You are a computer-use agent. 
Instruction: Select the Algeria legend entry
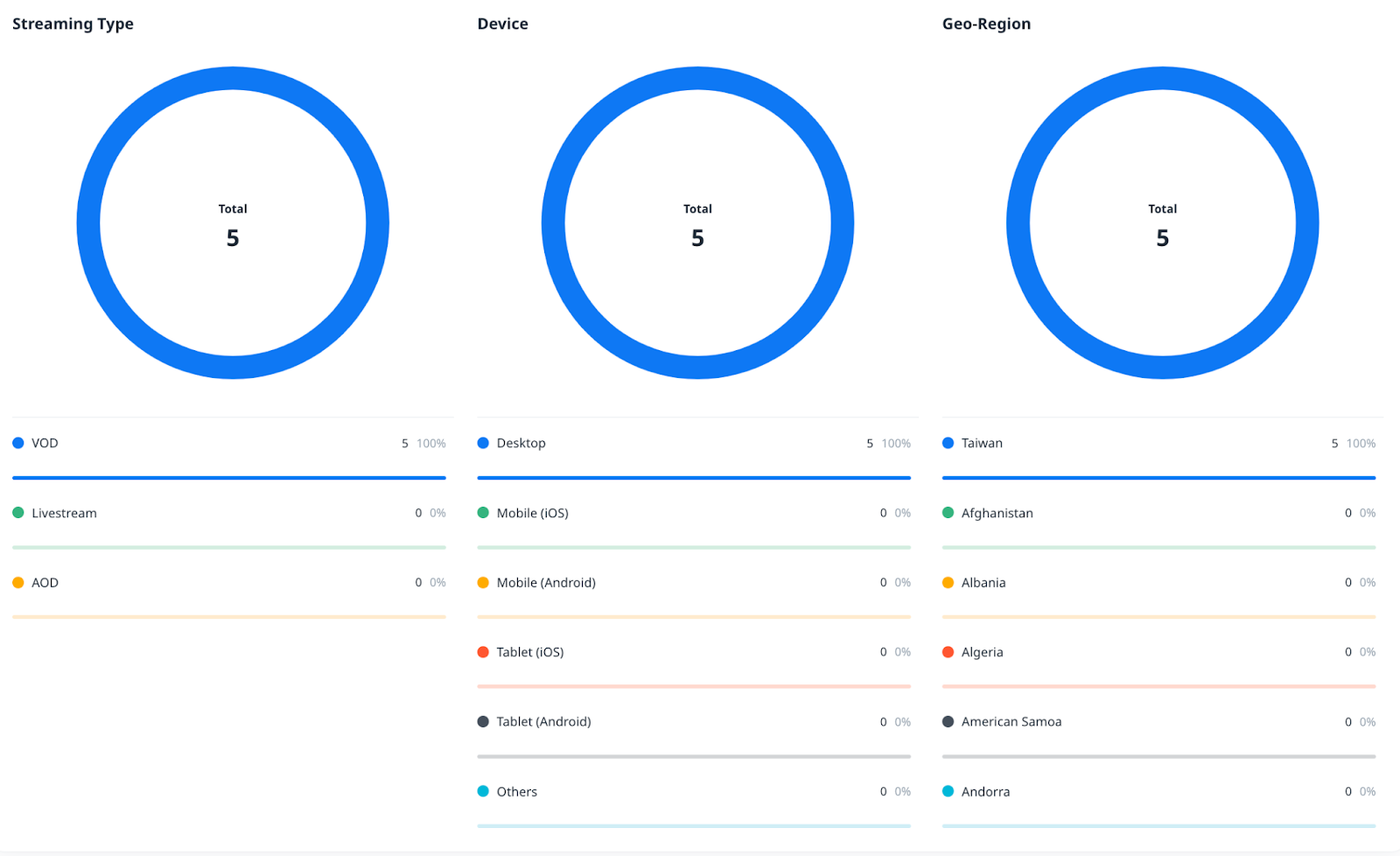pyautogui.click(x=982, y=652)
